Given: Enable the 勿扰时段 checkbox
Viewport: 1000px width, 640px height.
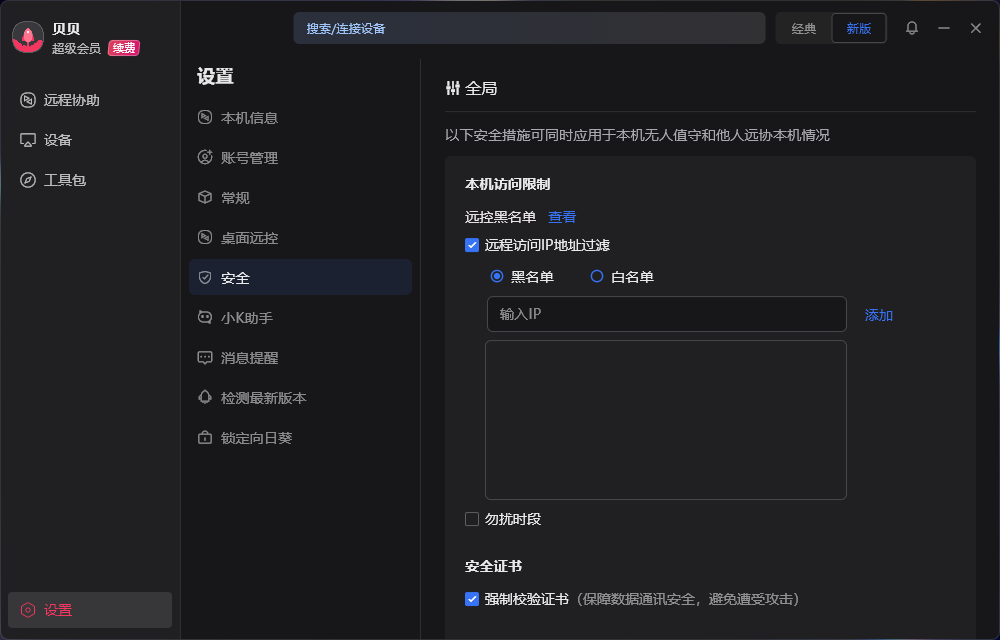Looking at the screenshot, I should [472, 519].
